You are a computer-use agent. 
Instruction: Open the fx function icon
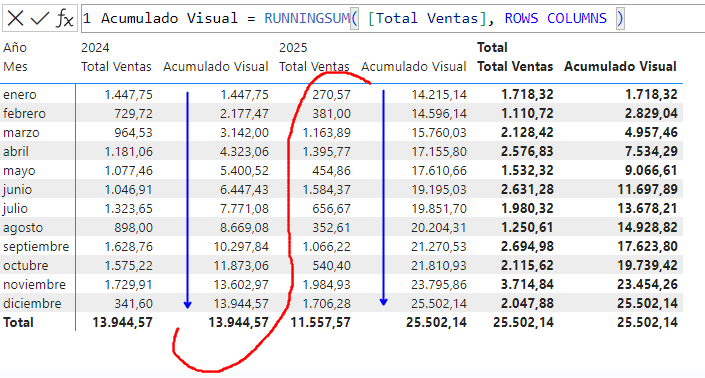pyautogui.click(x=65, y=18)
